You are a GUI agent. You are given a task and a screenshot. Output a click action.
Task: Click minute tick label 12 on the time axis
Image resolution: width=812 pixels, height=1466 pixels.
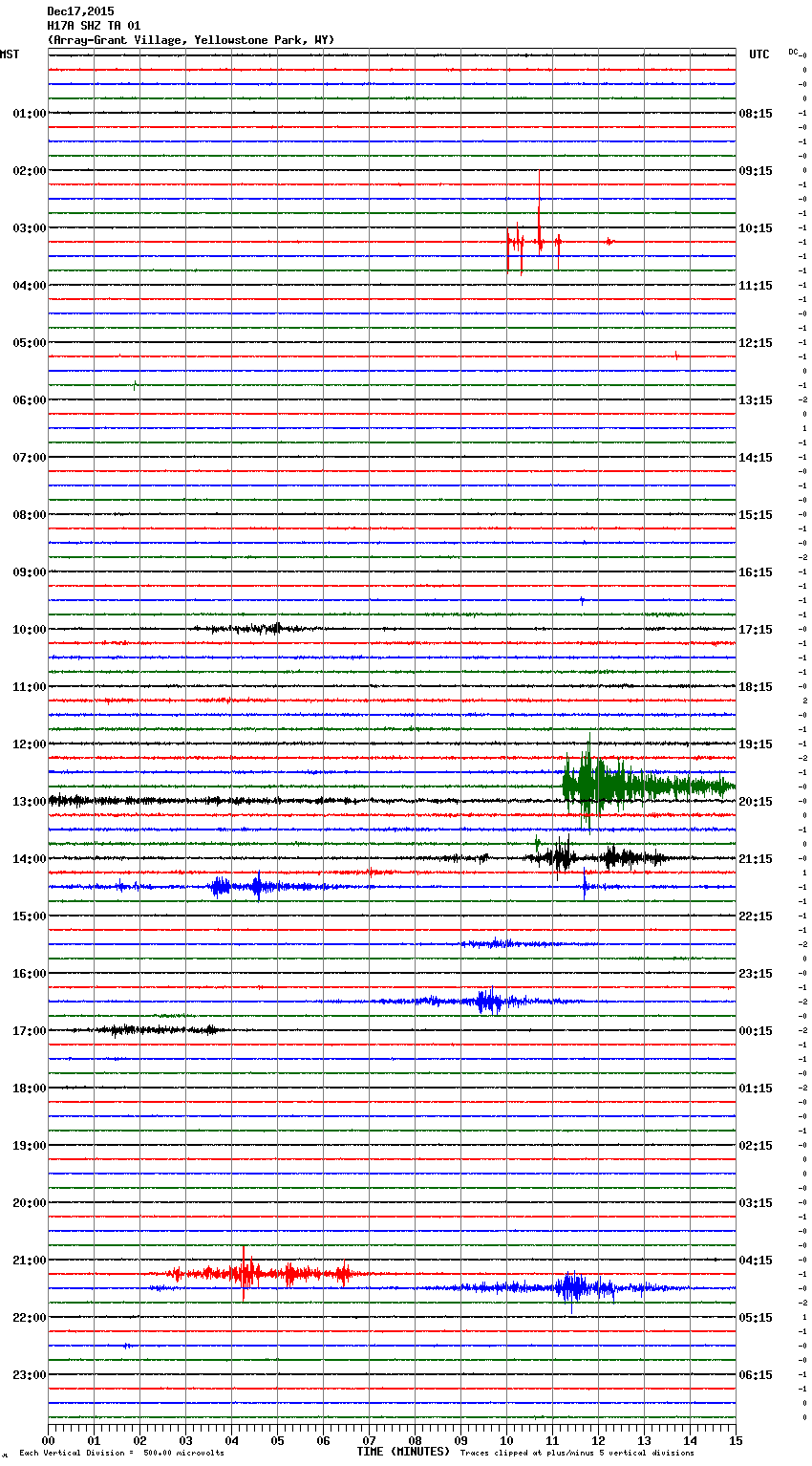tap(598, 1440)
